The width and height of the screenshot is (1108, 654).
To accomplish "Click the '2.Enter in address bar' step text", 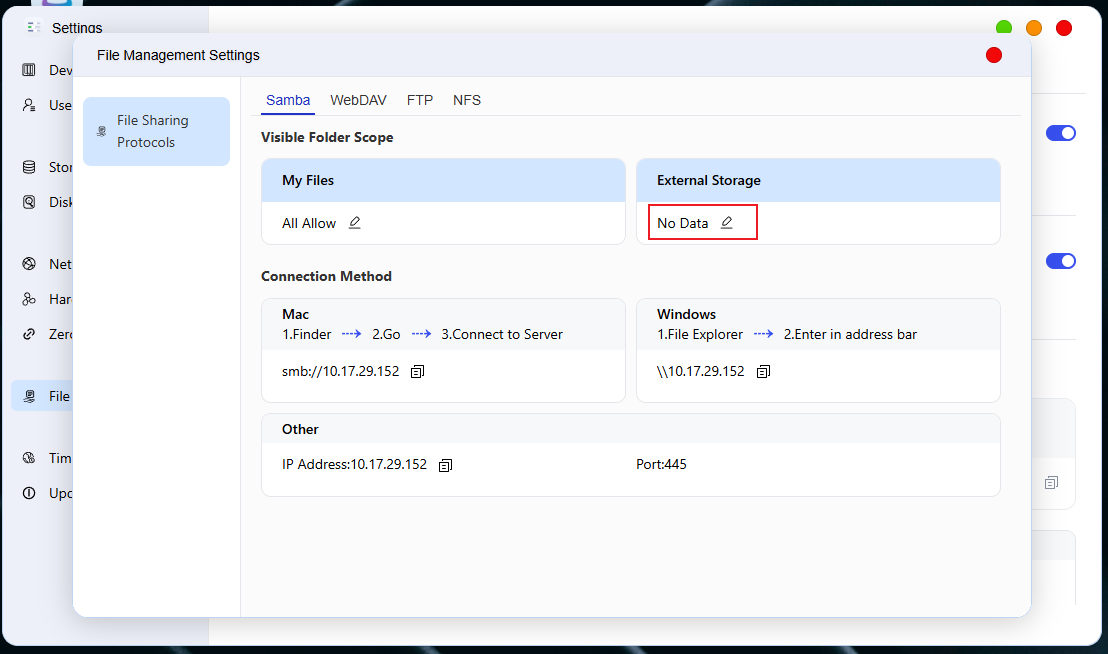I will click(850, 335).
